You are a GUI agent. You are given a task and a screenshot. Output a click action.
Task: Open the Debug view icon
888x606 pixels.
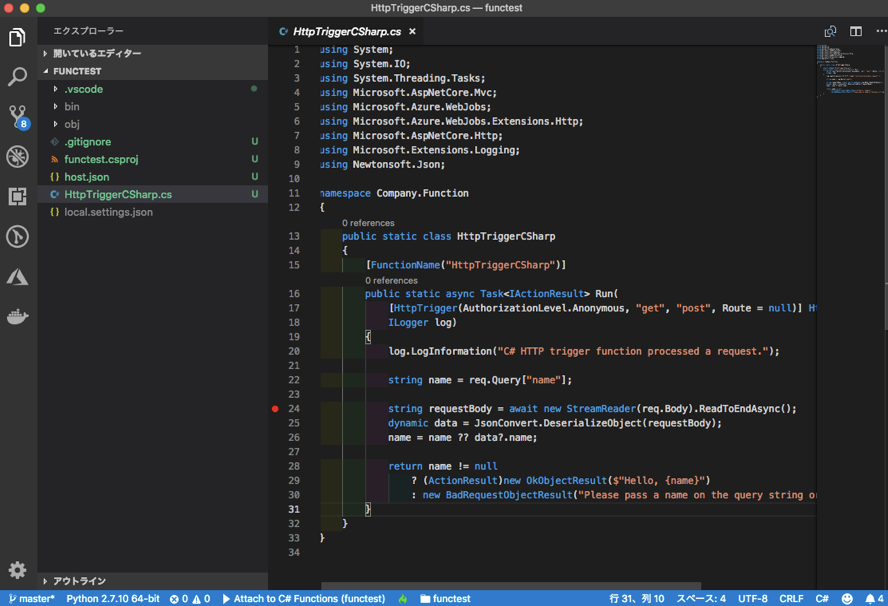pyautogui.click(x=17, y=156)
